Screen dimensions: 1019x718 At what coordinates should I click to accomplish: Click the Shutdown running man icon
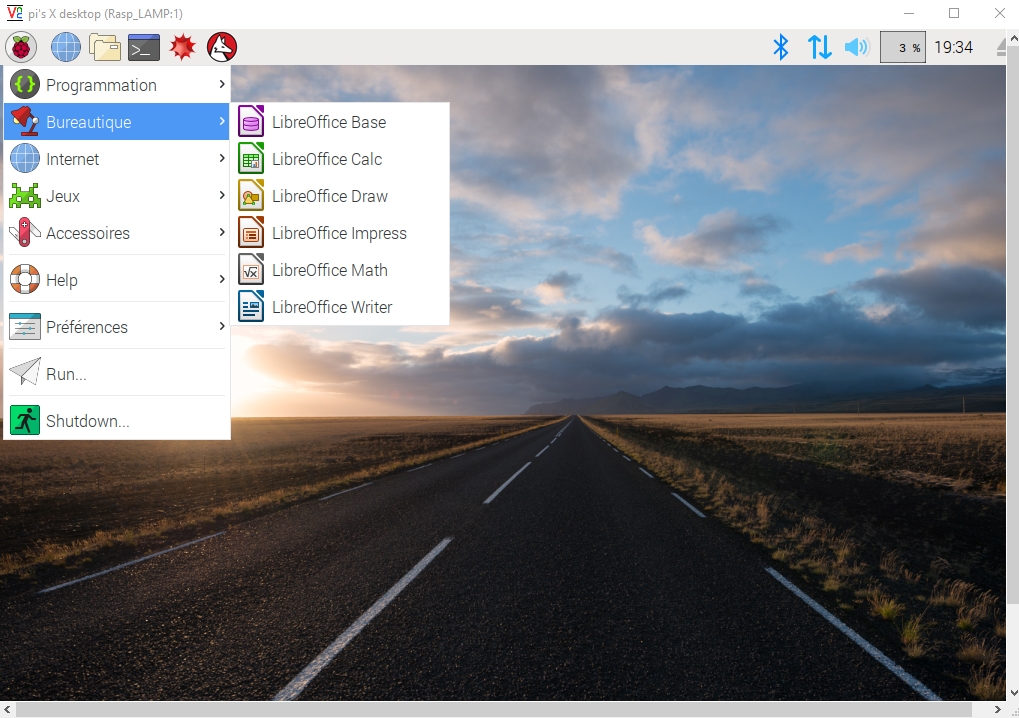[x=25, y=420]
